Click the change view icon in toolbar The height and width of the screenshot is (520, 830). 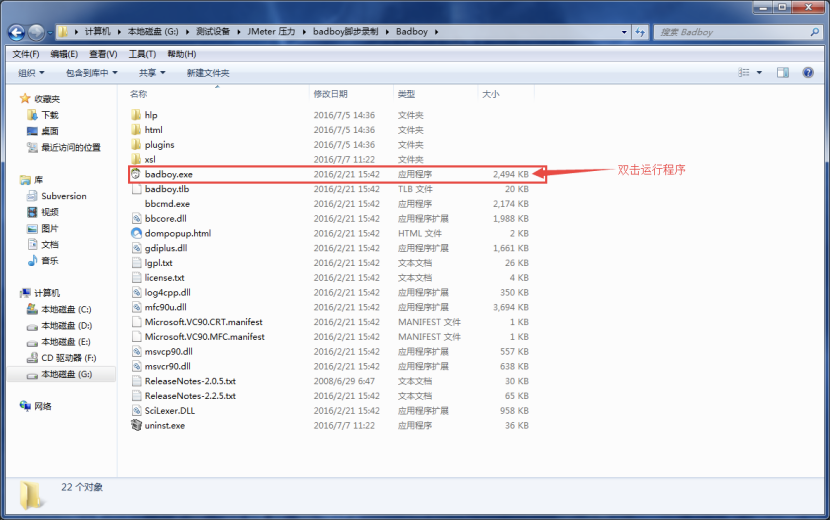(744, 73)
